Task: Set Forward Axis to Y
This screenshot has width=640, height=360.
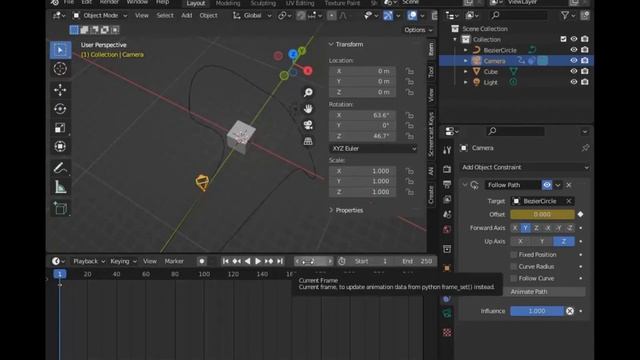Action: [525, 228]
